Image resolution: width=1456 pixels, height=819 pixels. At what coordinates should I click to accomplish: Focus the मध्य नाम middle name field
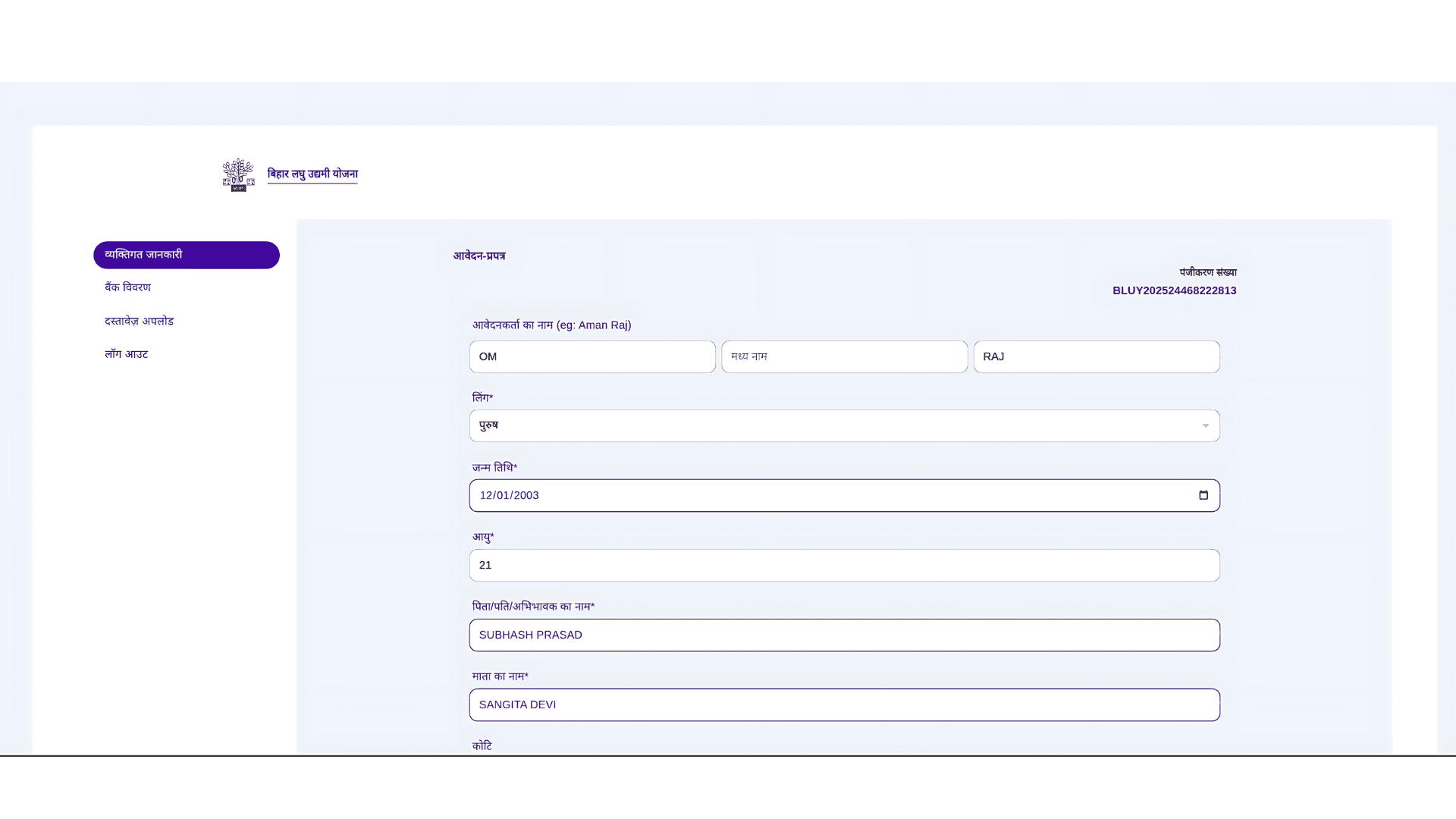click(844, 356)
